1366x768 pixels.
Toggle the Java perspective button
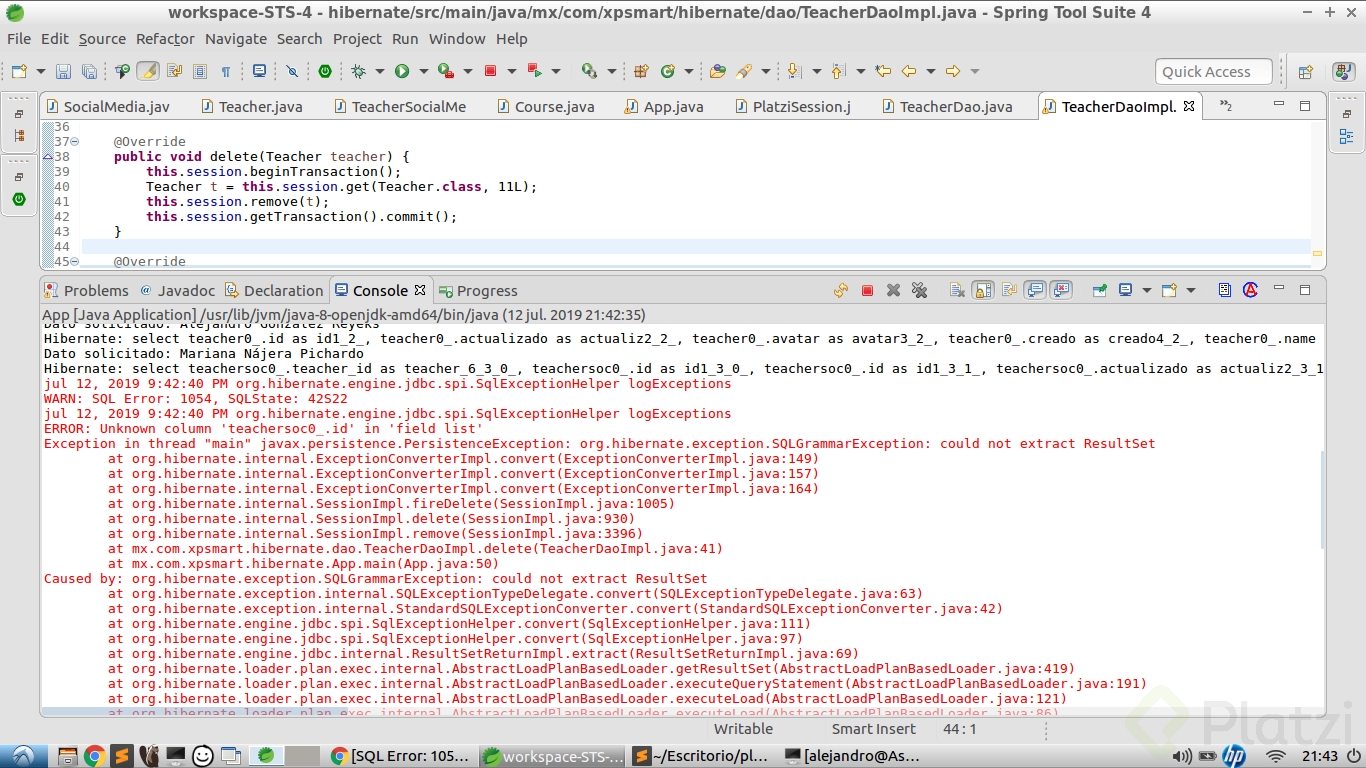tap(1343, 72)
